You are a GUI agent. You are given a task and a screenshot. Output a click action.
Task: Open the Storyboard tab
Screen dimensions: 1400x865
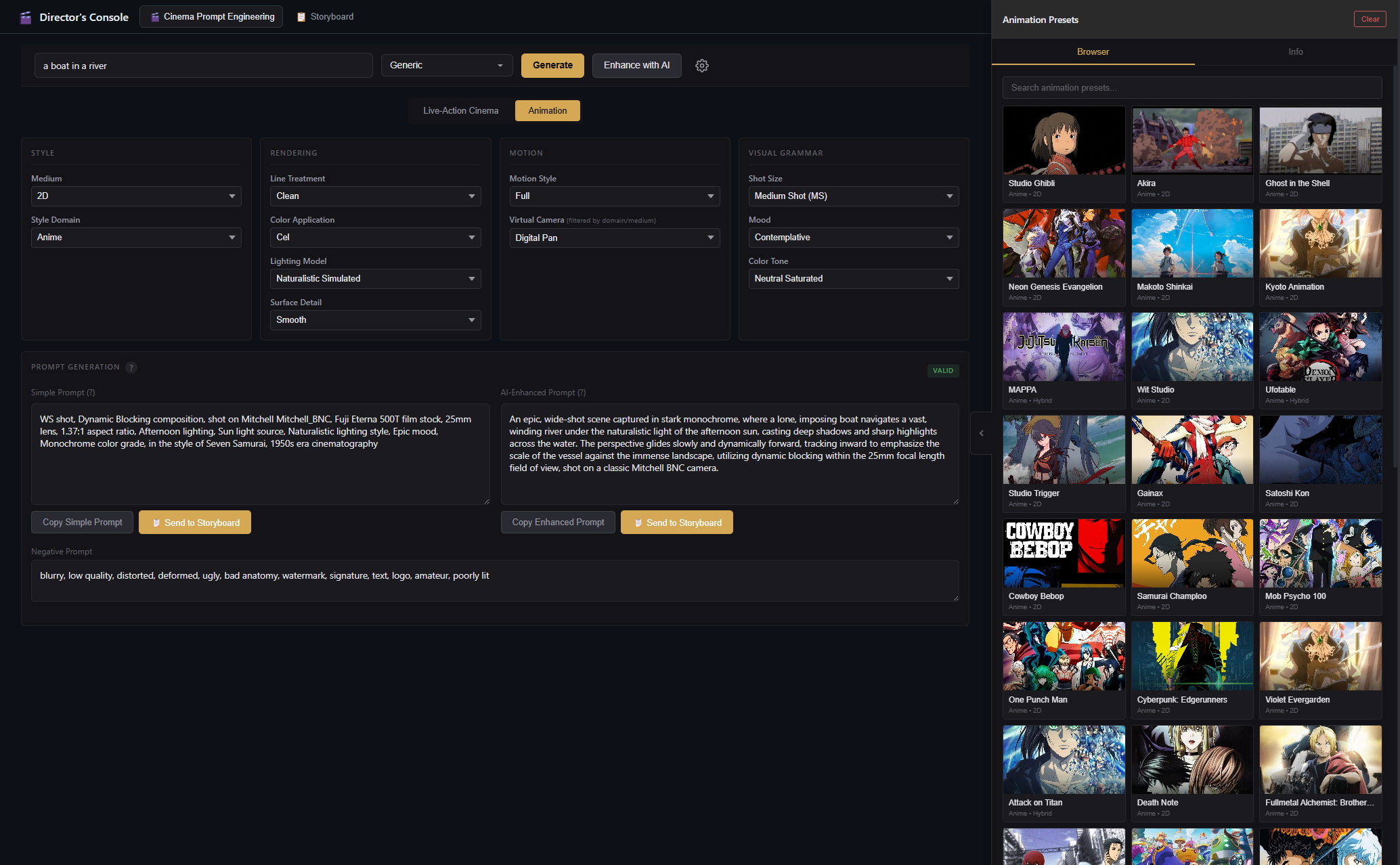tap(325, 17)
